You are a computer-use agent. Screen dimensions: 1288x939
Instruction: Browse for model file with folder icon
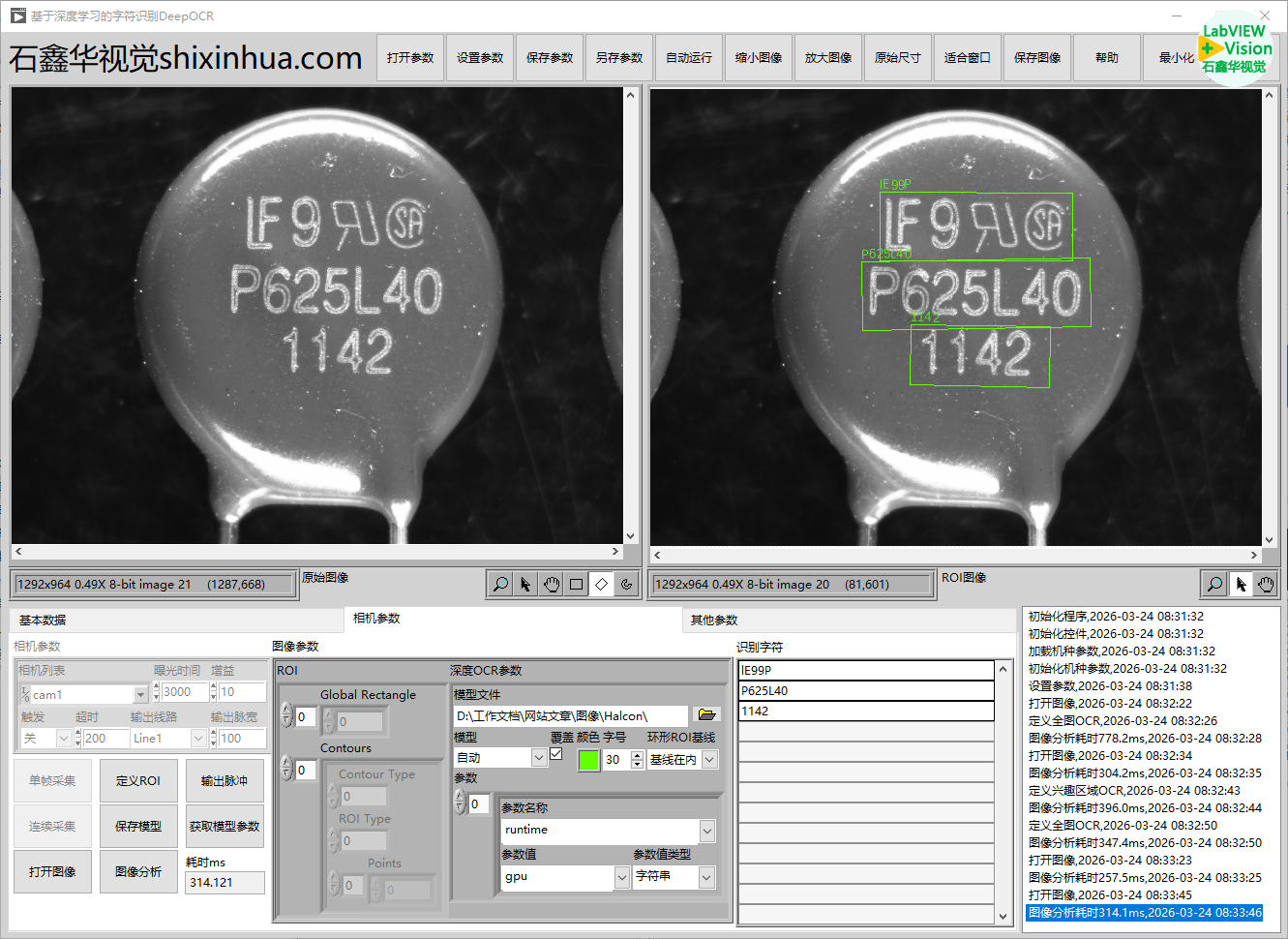click(x=706, y=714)
